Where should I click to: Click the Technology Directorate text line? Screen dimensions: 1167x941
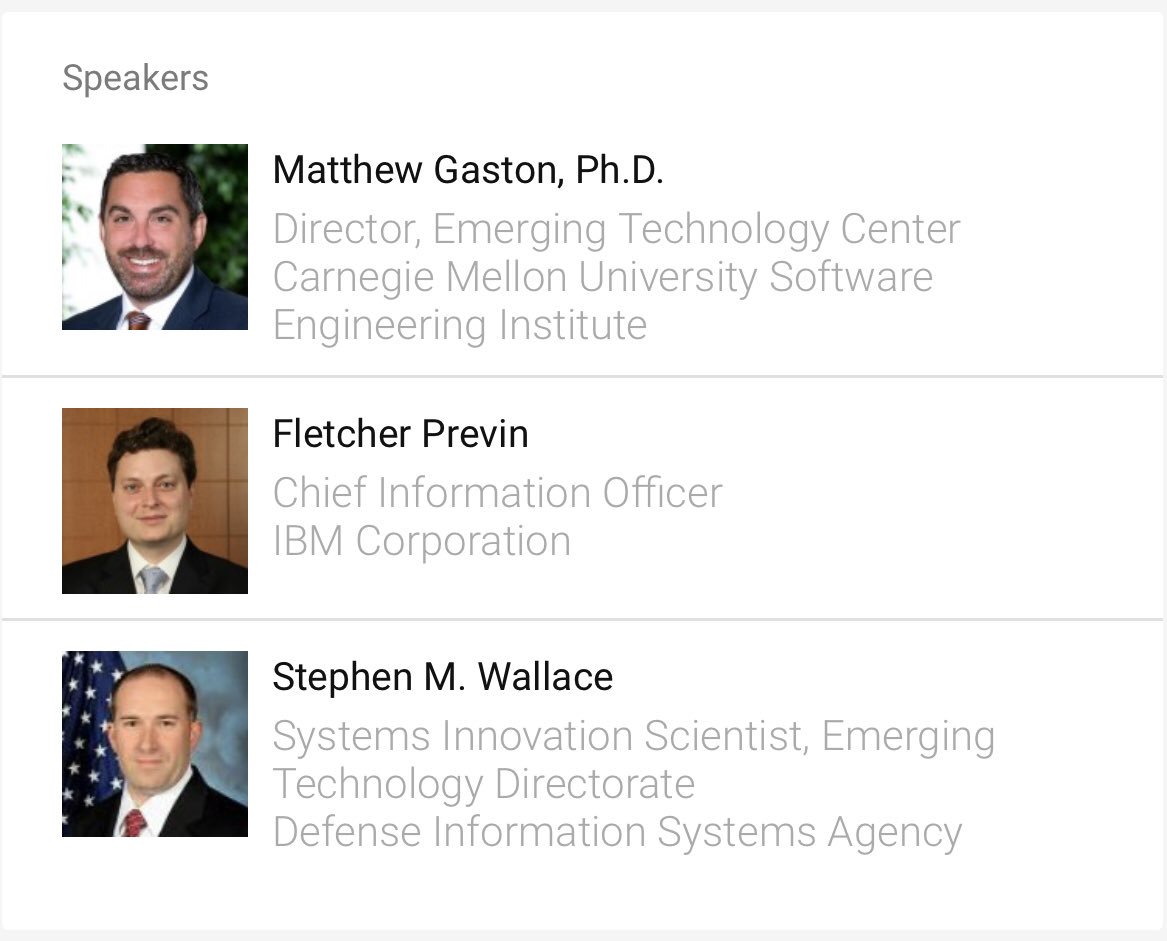484,785
